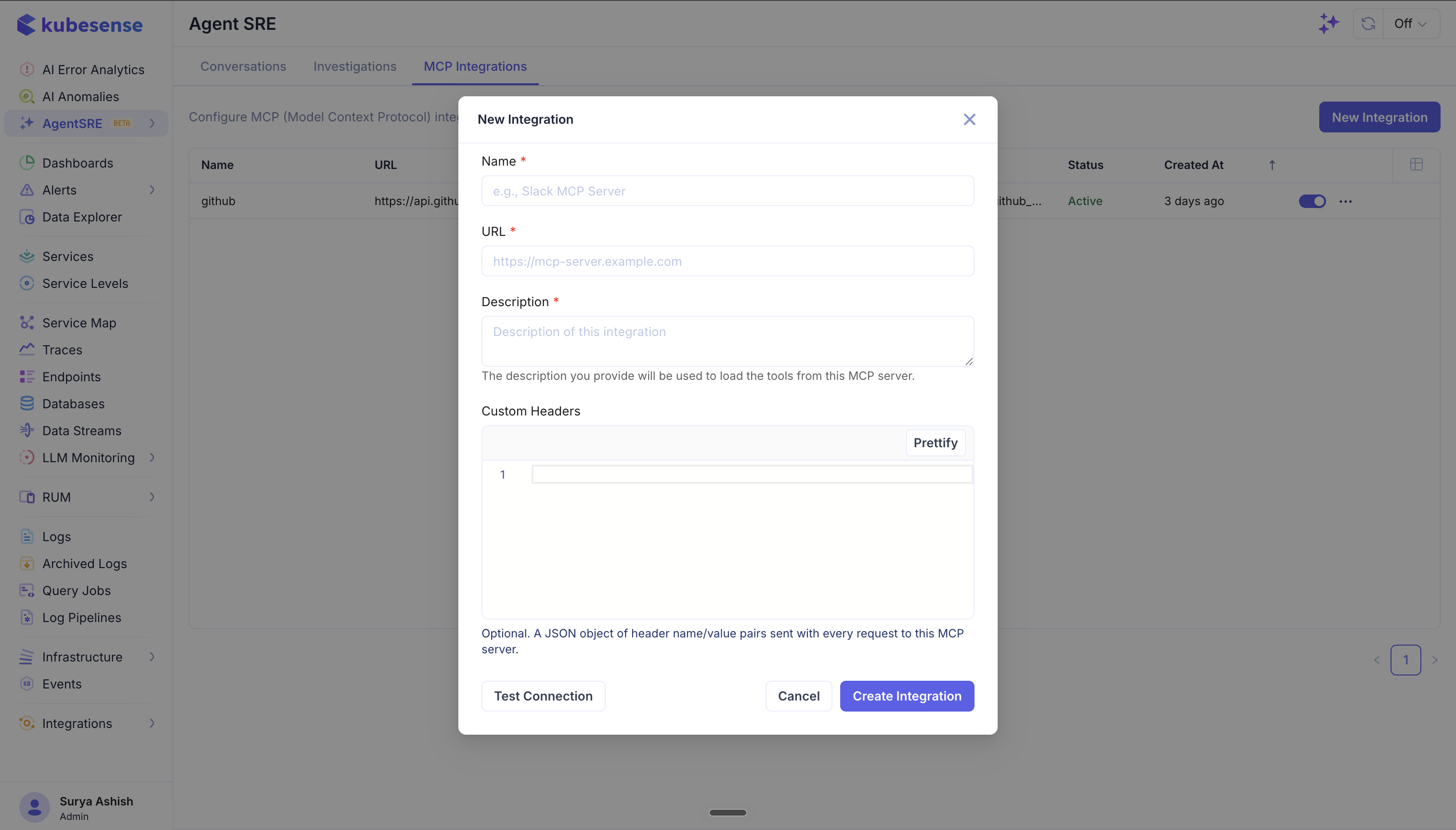Open the Integrations icon in sidebar

pos(27,724)
